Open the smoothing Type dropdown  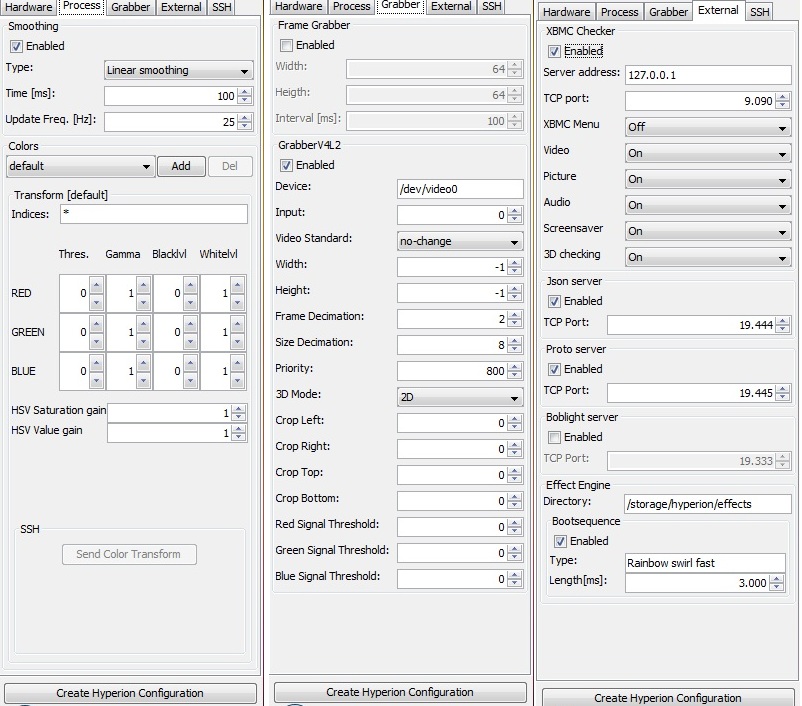coord(178,70)
